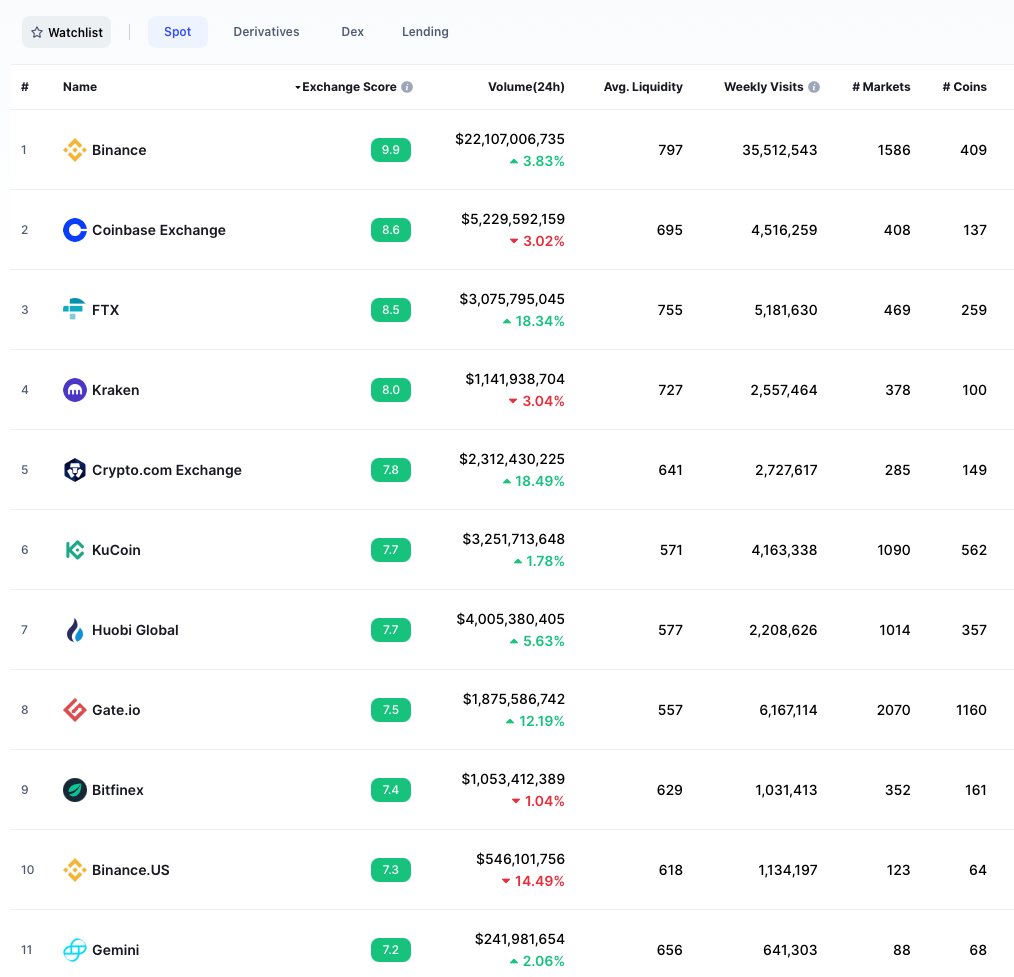Click the Binance.US logo icon
The height and width of the screenshot is (977, 1014).
click(x=74, y=870)
